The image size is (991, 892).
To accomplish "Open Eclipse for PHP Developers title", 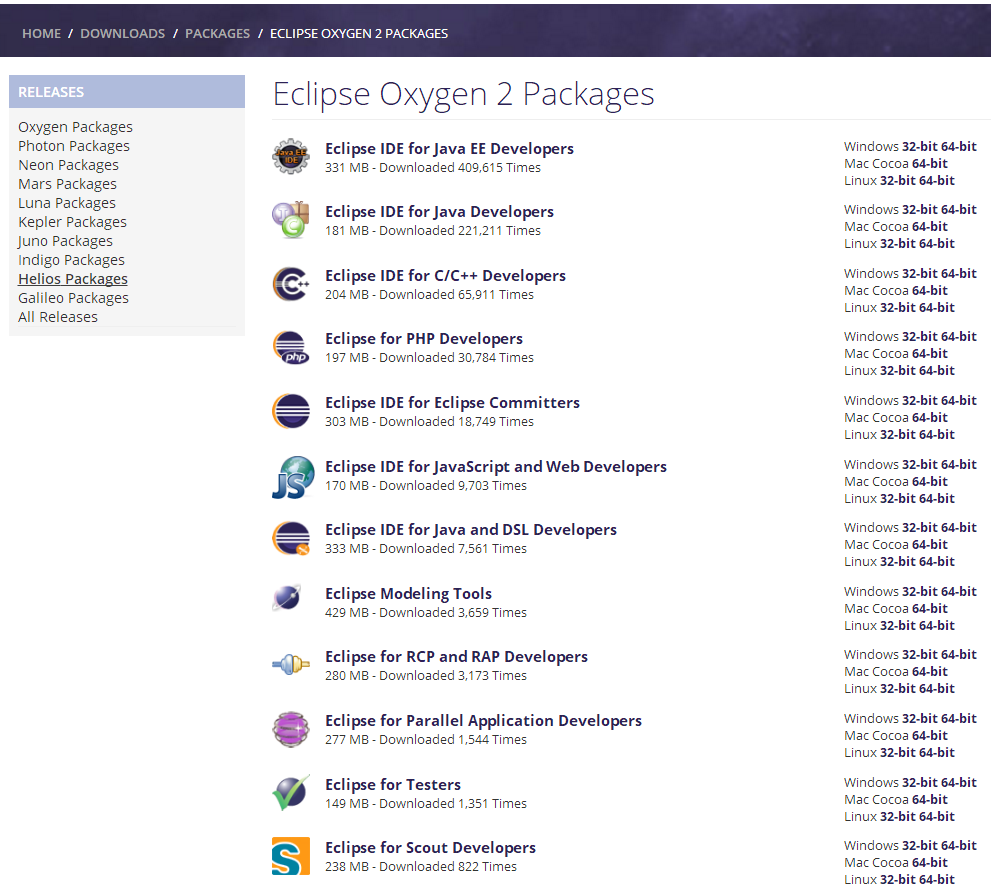I will click(424, 339).
